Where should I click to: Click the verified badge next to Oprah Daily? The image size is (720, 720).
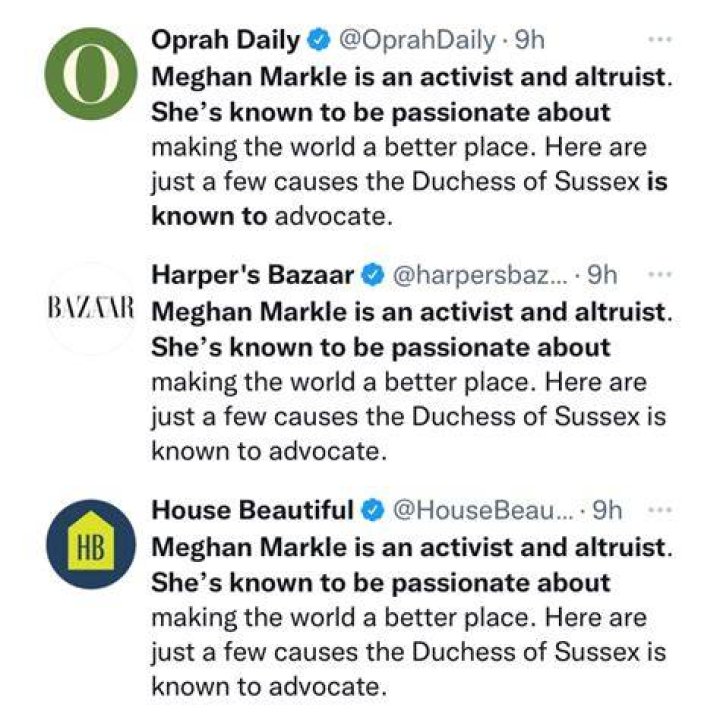(319, 41)
